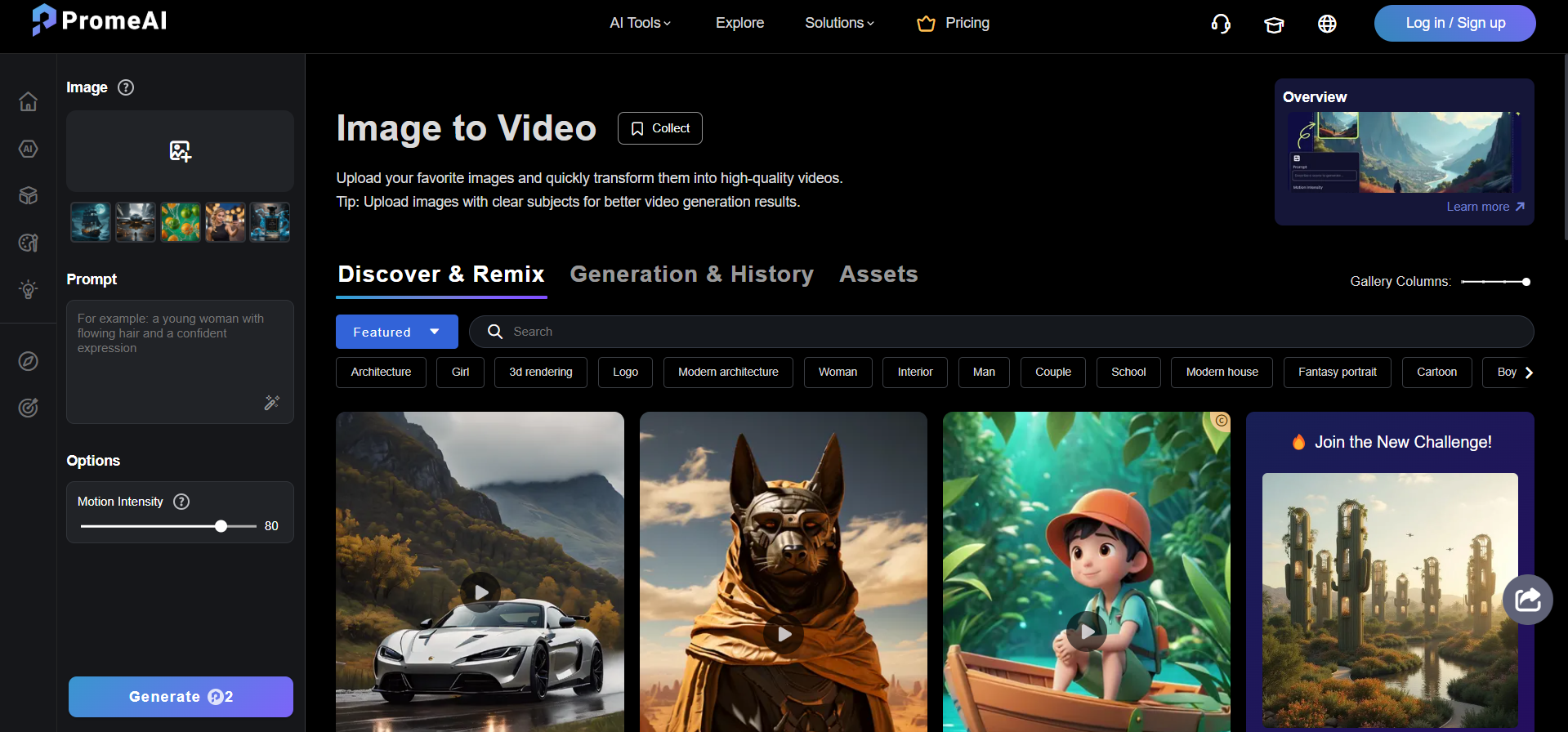Viewport: 1568px width, 732px height.
Task: Switch to the Generation & History tab
Action: click(691, 274)
